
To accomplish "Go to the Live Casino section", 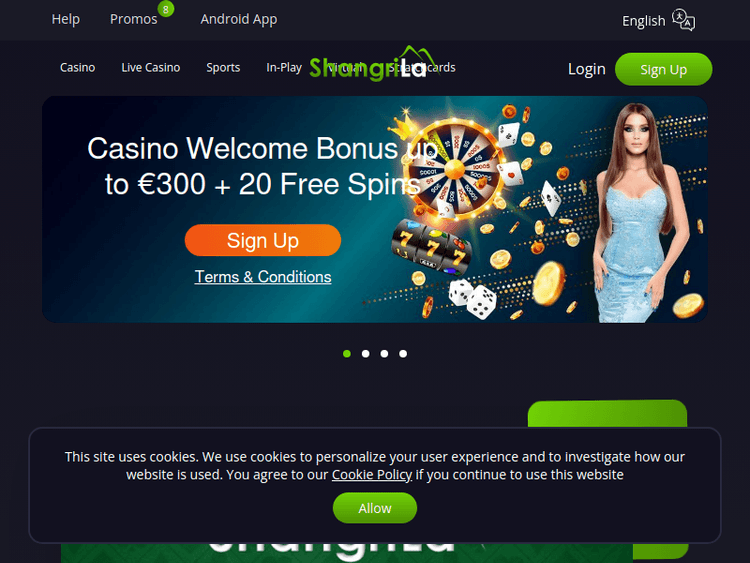I will coord(151,67).
